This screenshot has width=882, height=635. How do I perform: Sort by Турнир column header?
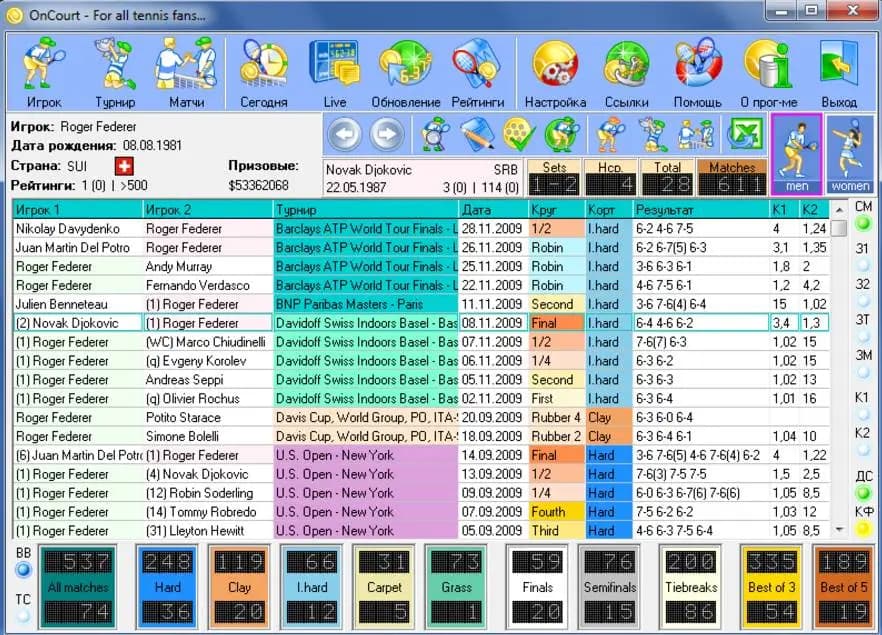[366, 210]
